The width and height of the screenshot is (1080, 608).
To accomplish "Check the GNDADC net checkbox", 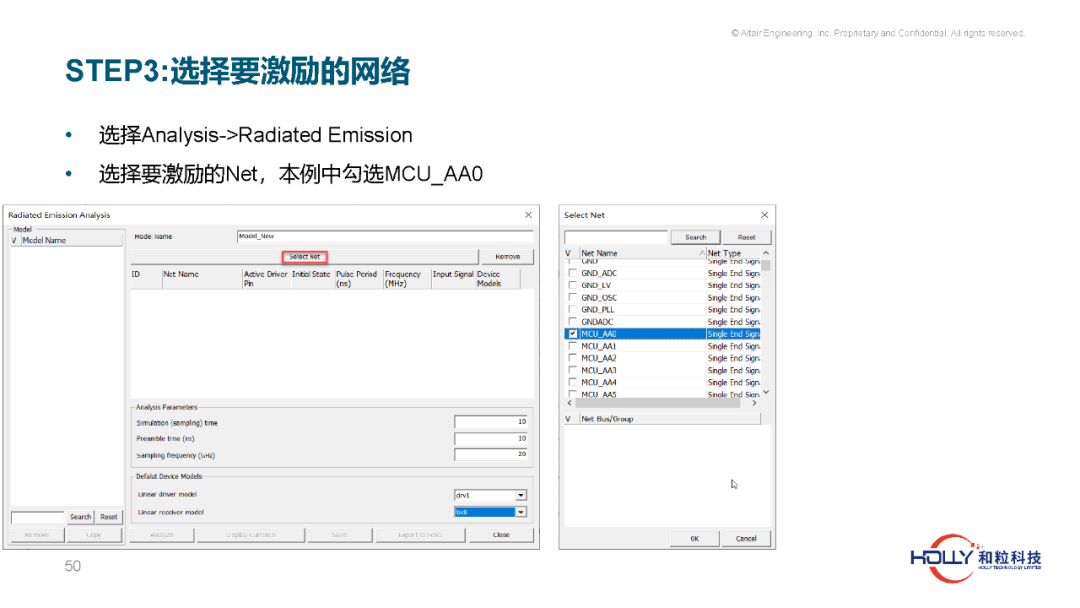I will (572, 322).
